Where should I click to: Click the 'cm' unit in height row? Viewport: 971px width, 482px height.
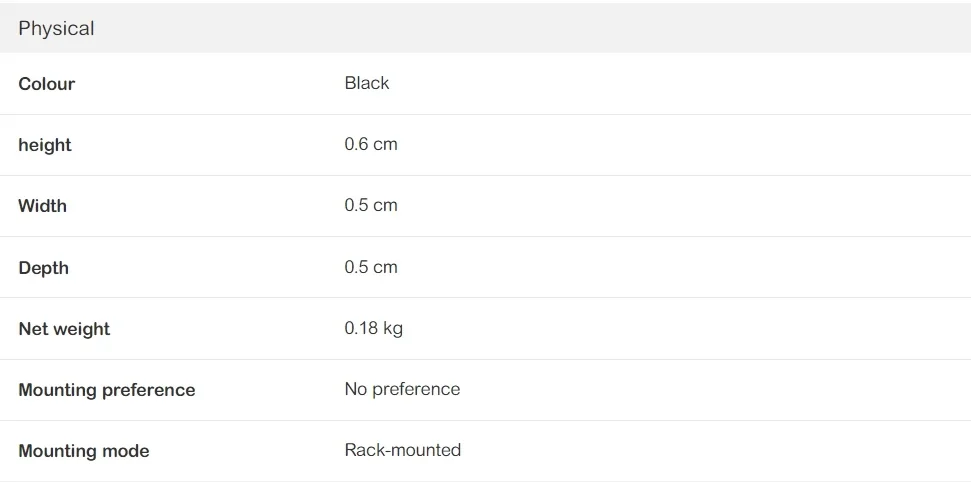pos(385,144)
